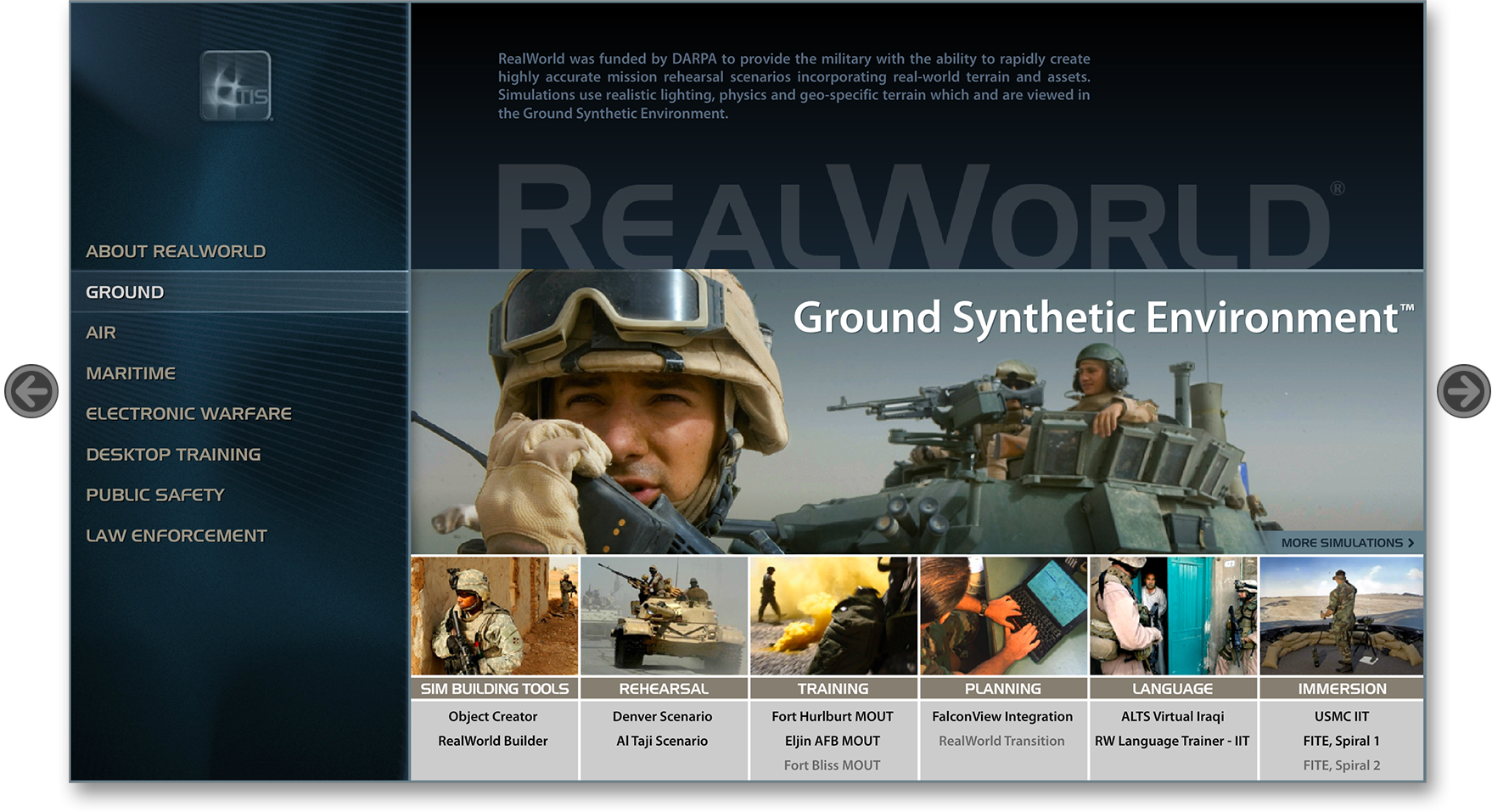The height and width of the screenshot is (812, 1492).
Task: Open FITE, Spiral 2 link
Action: coord(1342,765)
